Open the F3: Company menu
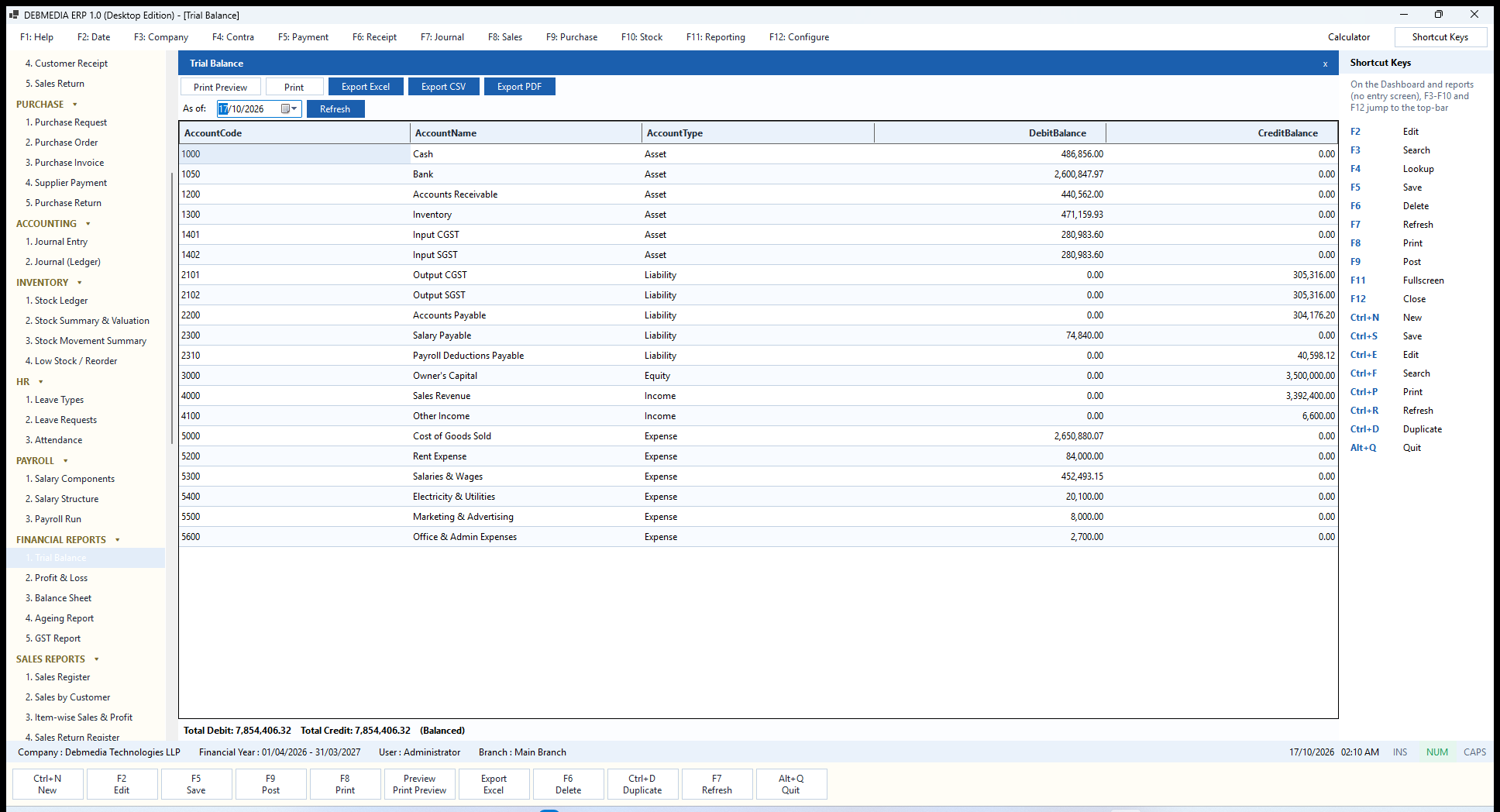1500x812 pixels. [161, 37]
